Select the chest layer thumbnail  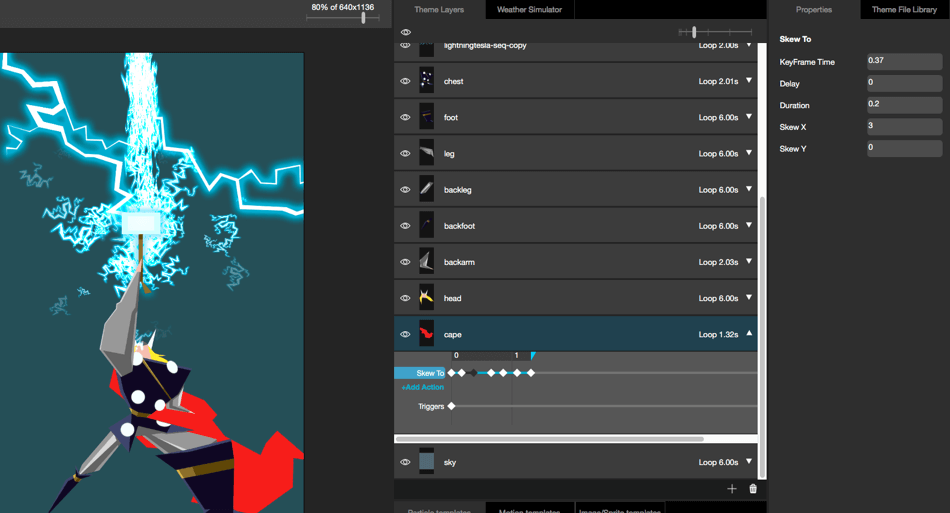point(427,81)
